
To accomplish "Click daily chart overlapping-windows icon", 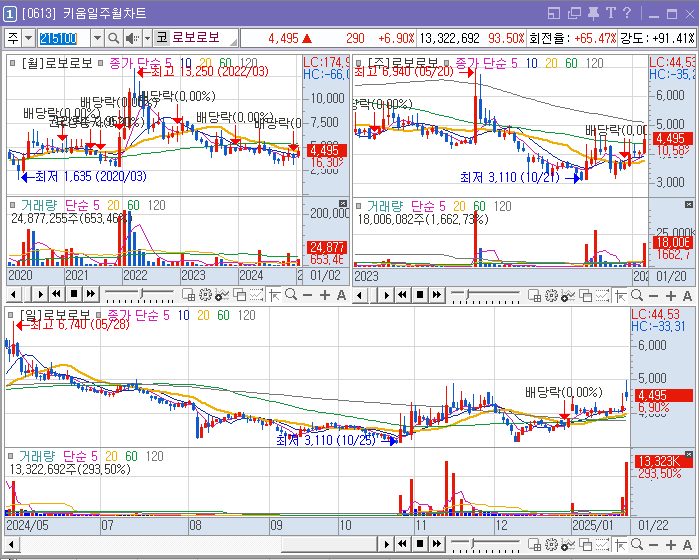I will 585,544.
